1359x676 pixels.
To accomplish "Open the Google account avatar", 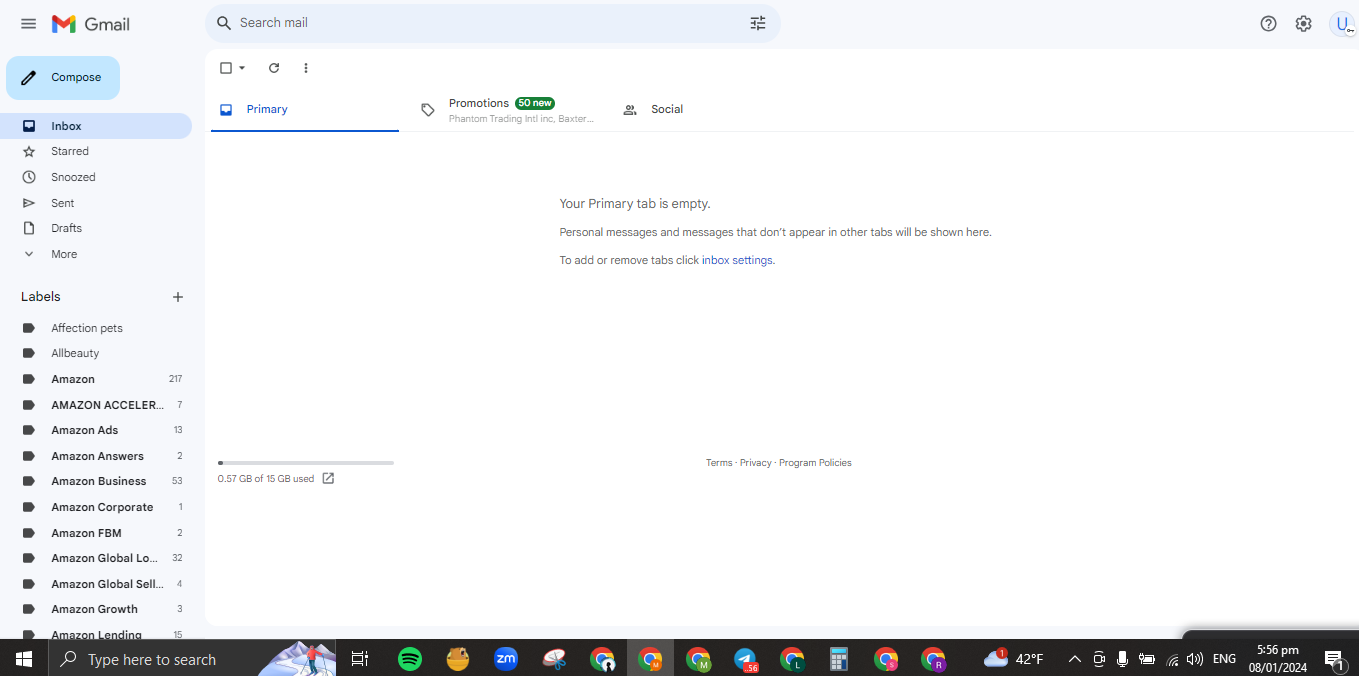I will point(1342,24).
